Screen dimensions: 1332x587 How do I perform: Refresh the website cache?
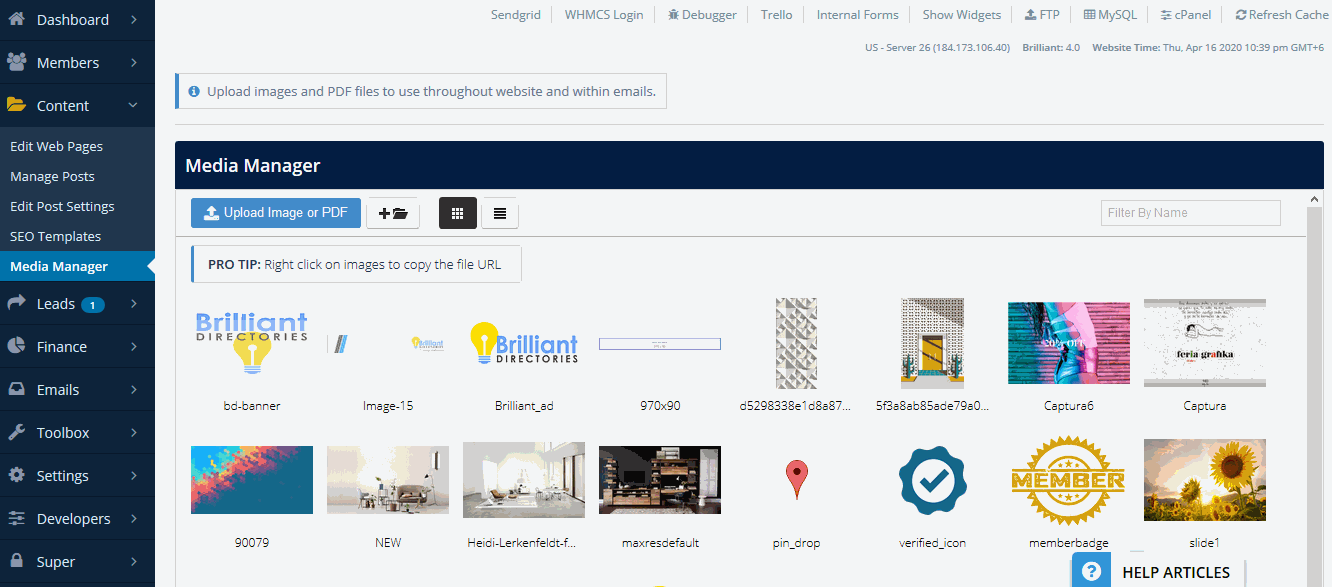(x=1281, y=14)
